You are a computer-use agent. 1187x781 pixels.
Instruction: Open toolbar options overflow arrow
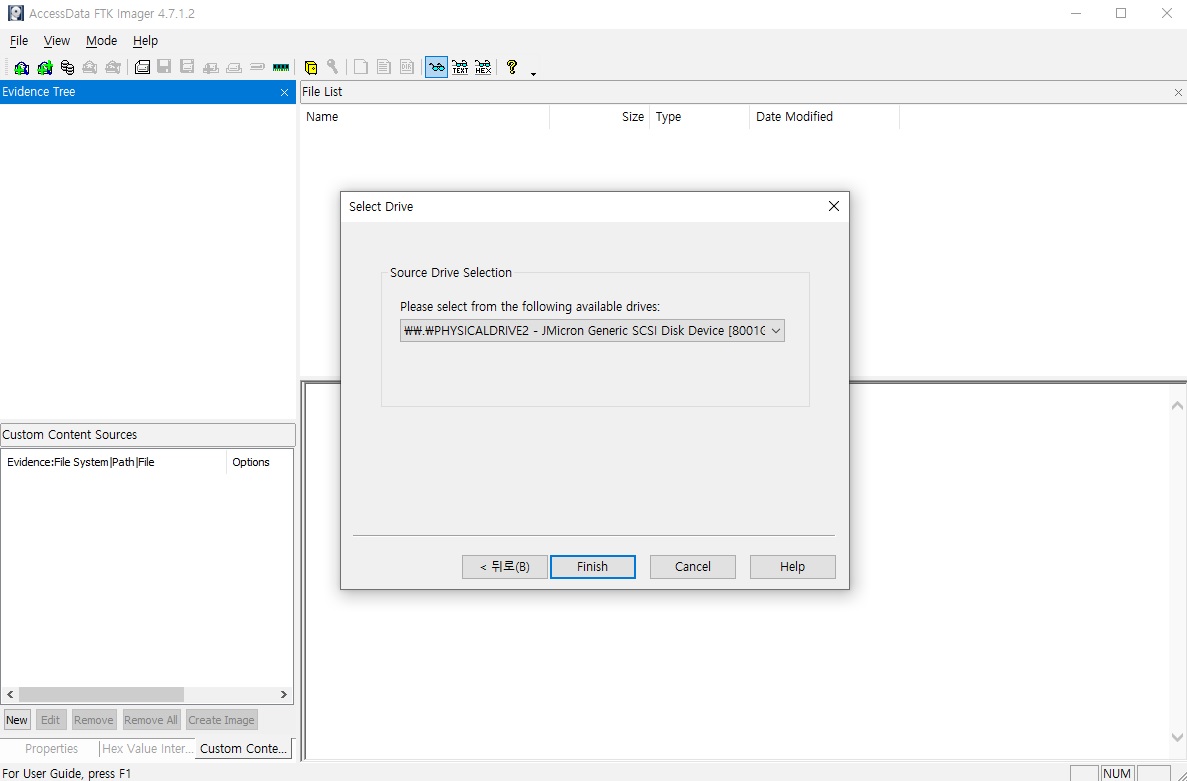pyautogui.click(x=534, y=74)
